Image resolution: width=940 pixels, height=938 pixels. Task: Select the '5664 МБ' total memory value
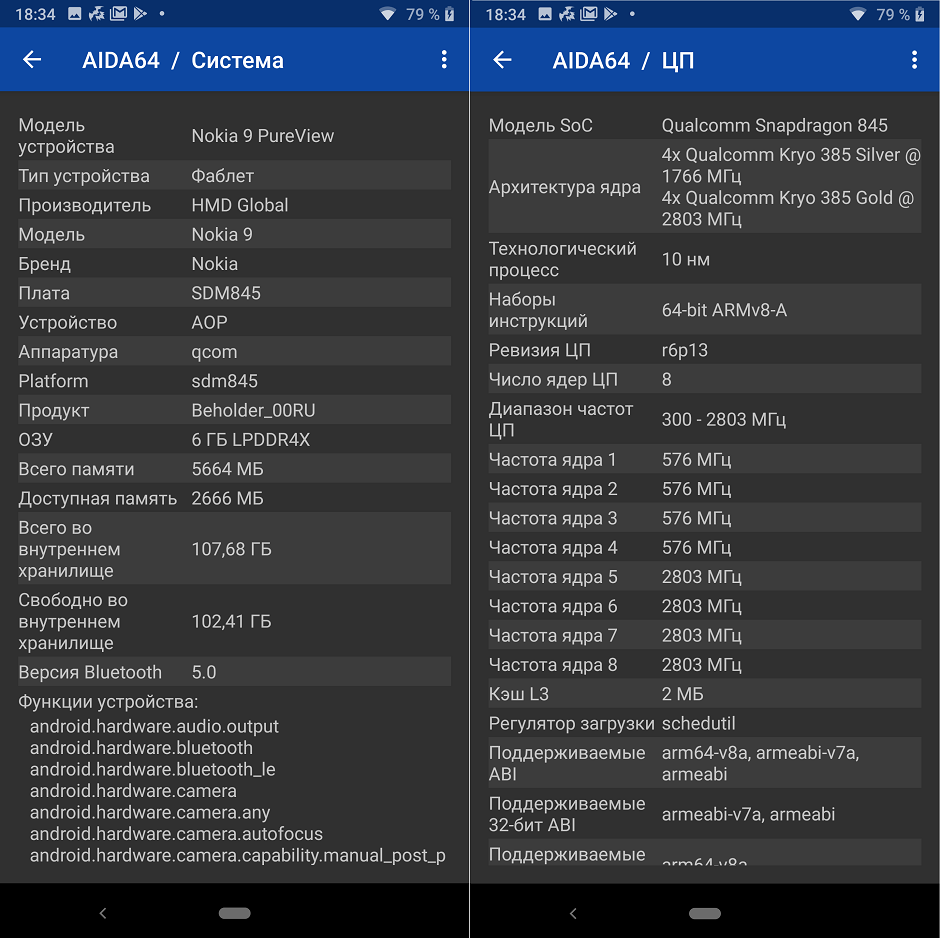pyautogui.click(x=227, y=469)
